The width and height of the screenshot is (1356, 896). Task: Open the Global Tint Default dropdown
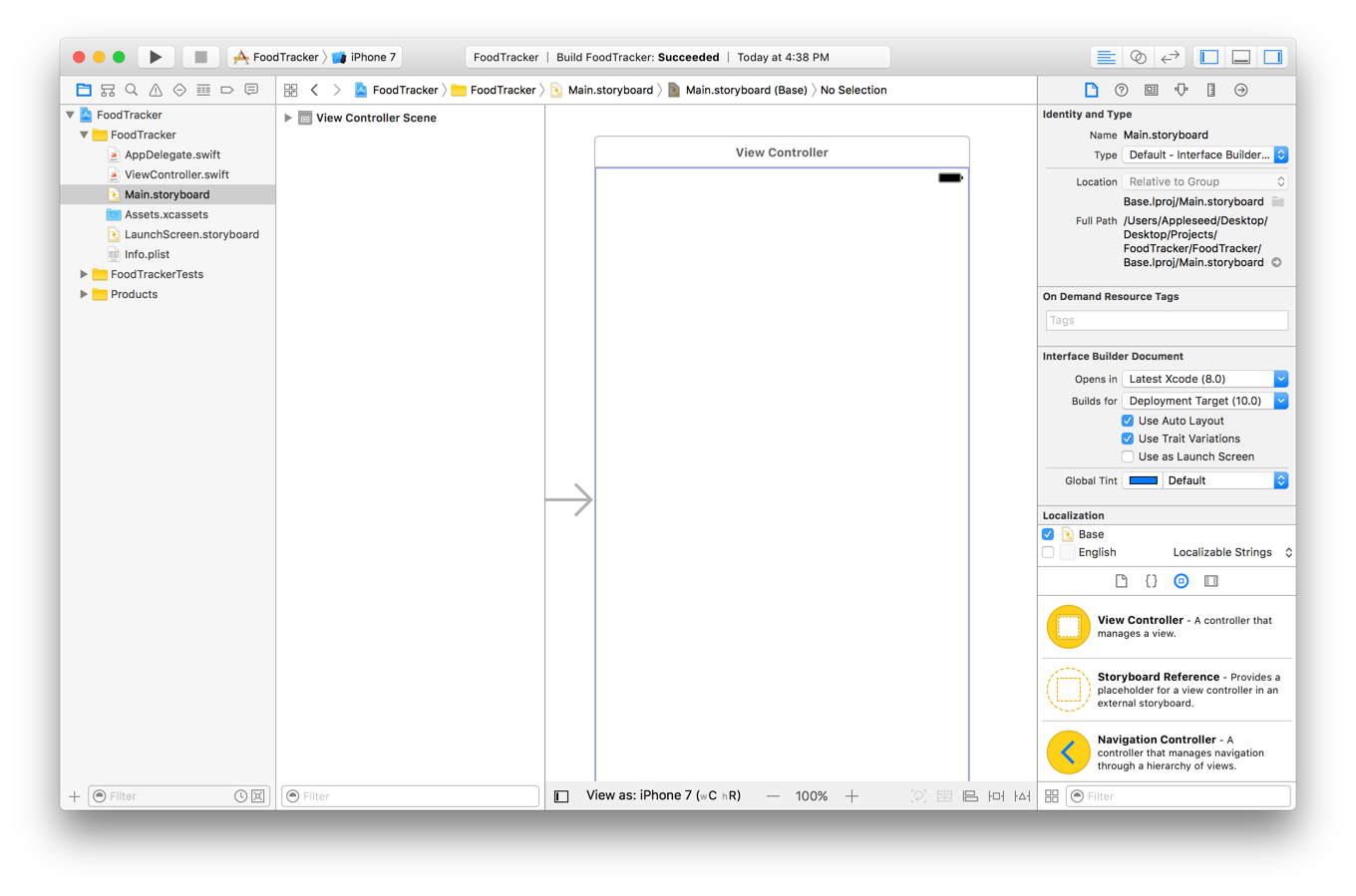pos(1225,480)
